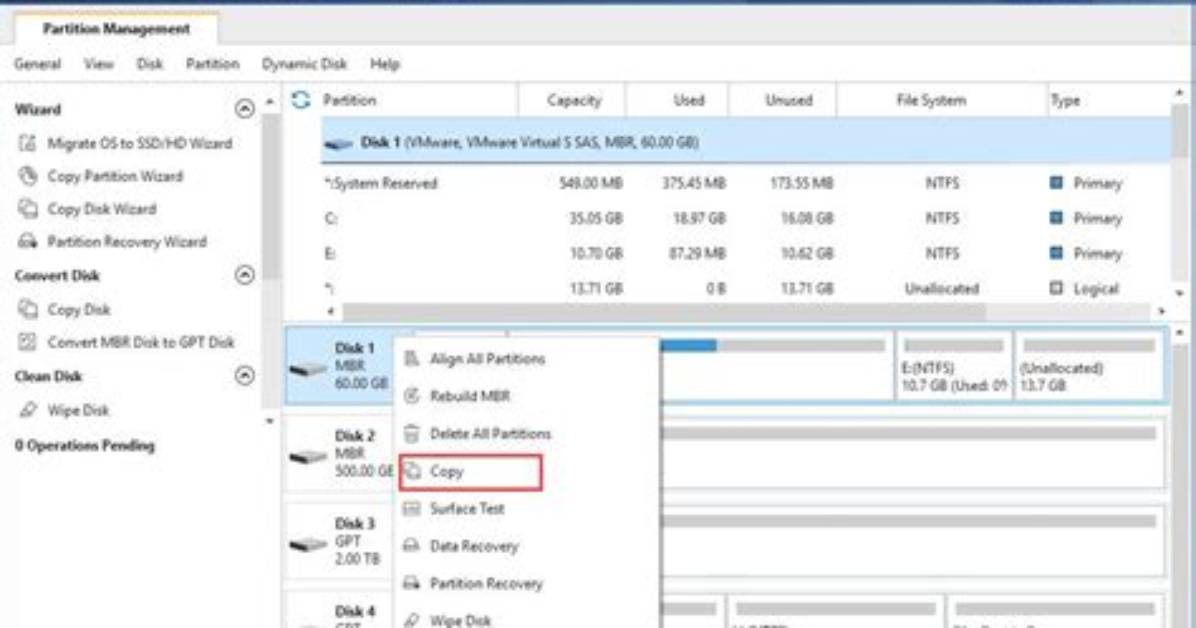Select the C: partition row
The height and width of the screenshot is (628, 1196).
(746, 218)
